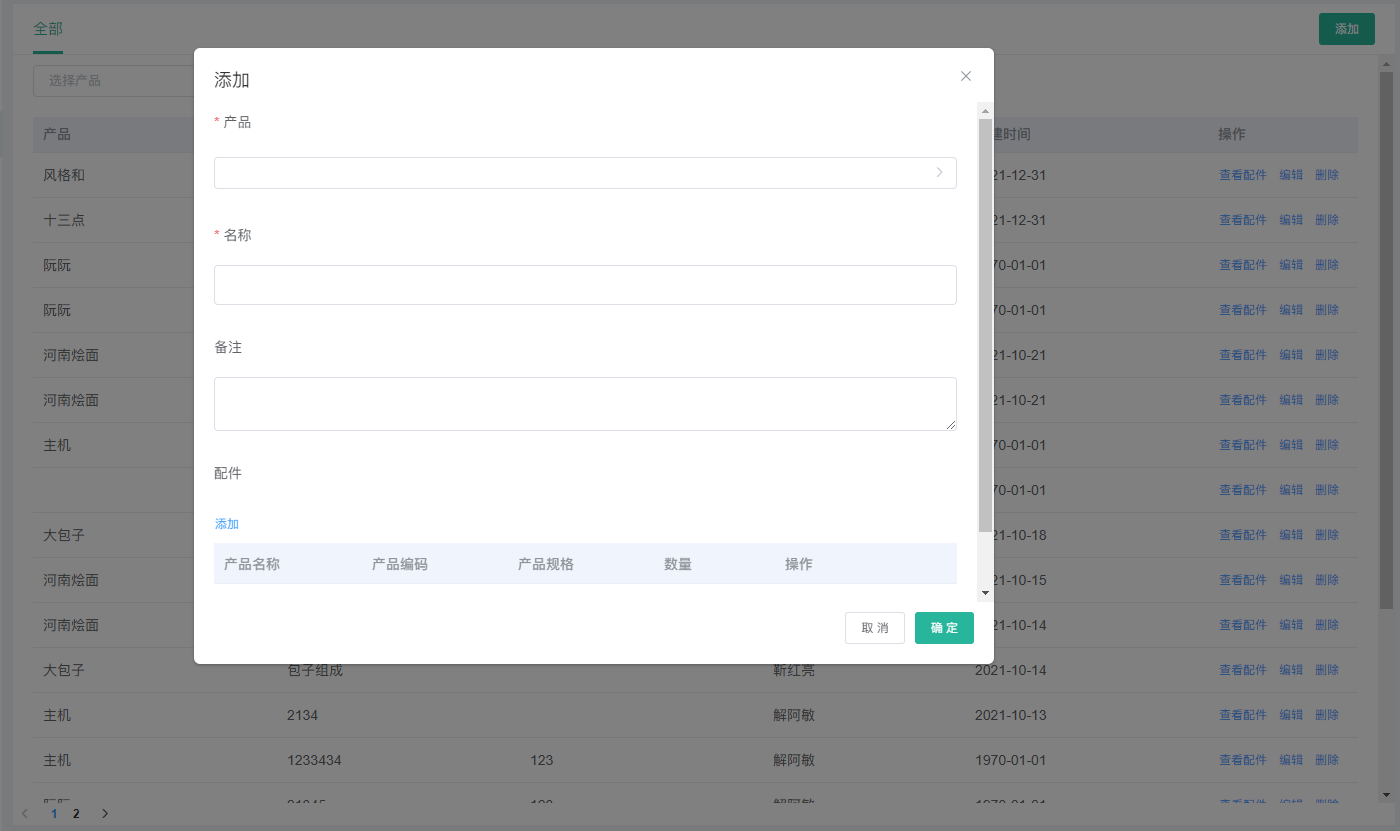1400x831 pixels.
Task: Click the 取消 button
Action: pos(875,628)
